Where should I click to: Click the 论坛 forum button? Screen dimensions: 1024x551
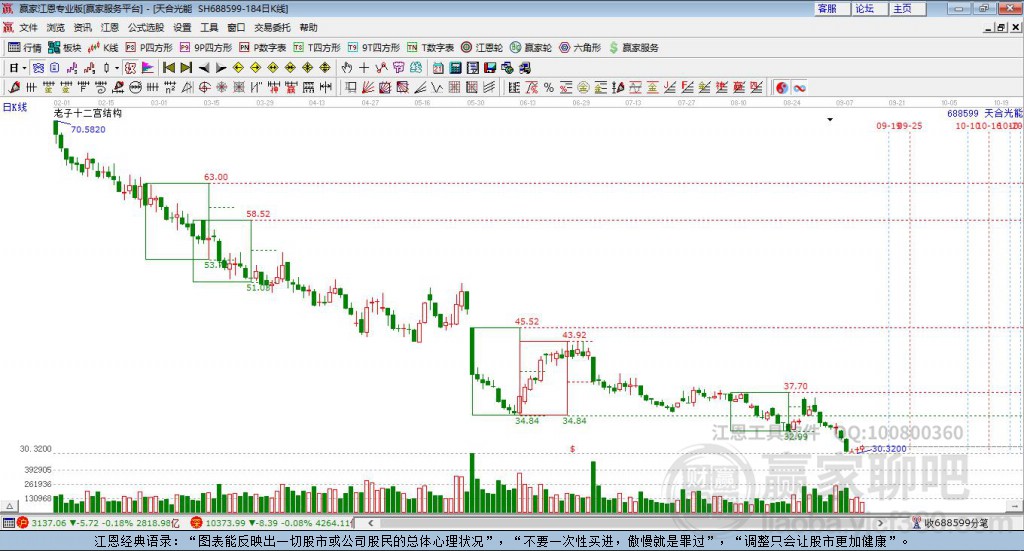pyautogui.click(x=869, y=8)
